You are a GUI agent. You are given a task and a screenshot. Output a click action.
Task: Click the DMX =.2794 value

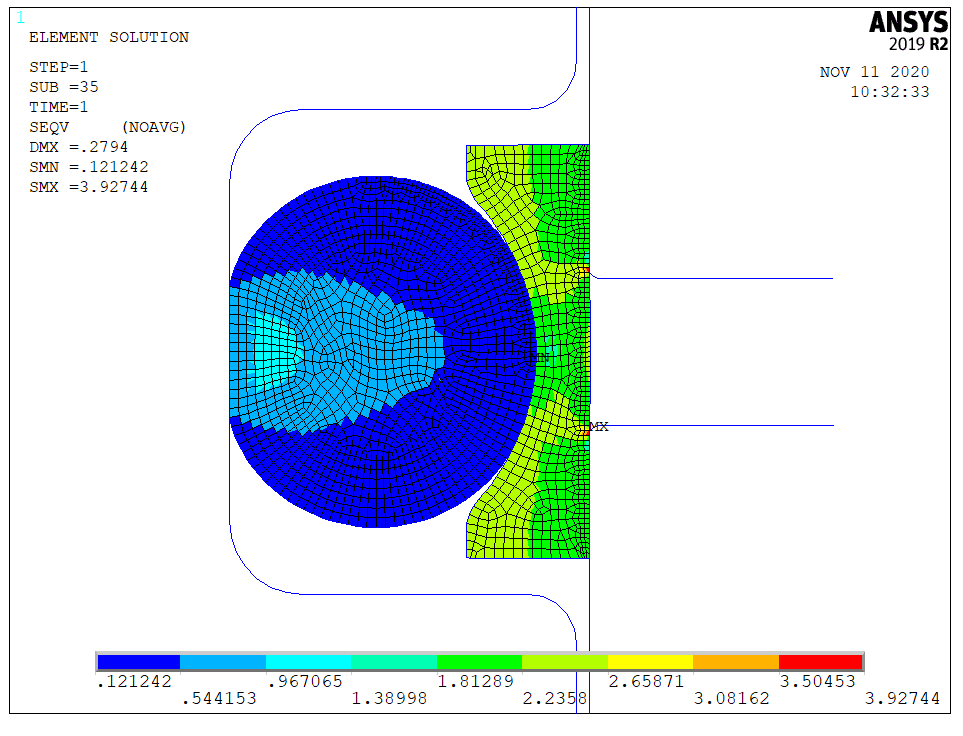click(x=78, y=147)
